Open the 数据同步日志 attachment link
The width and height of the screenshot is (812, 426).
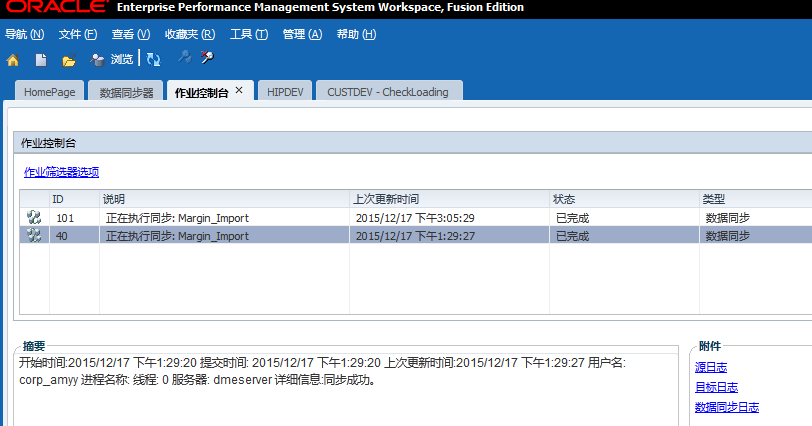(x=727, y=407)
